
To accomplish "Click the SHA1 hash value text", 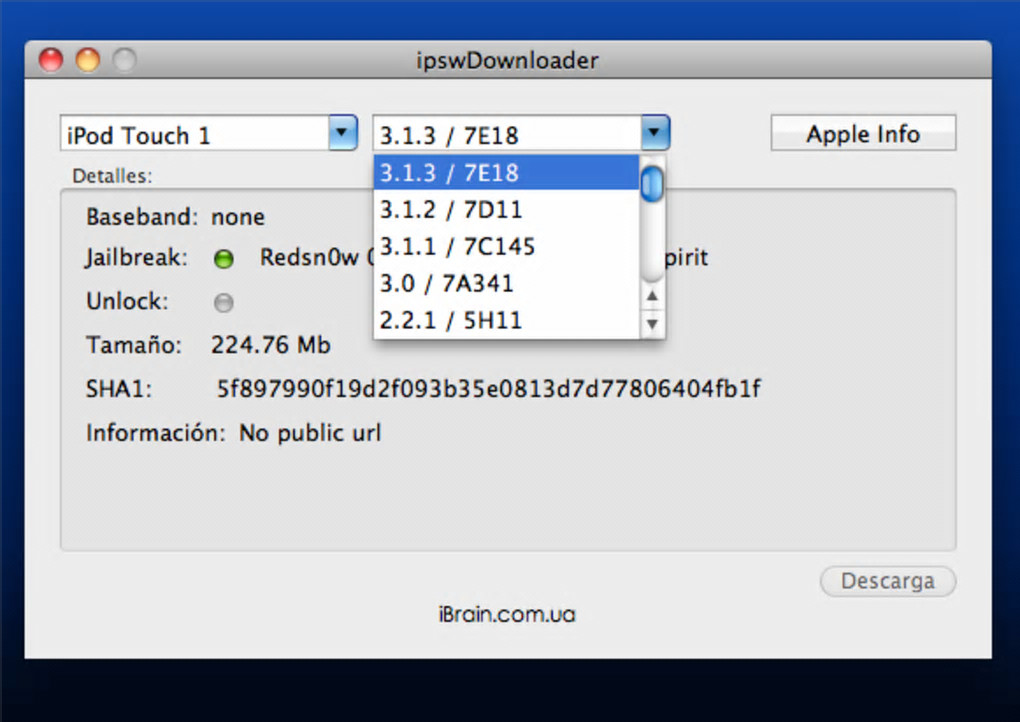I will (489, 389).
